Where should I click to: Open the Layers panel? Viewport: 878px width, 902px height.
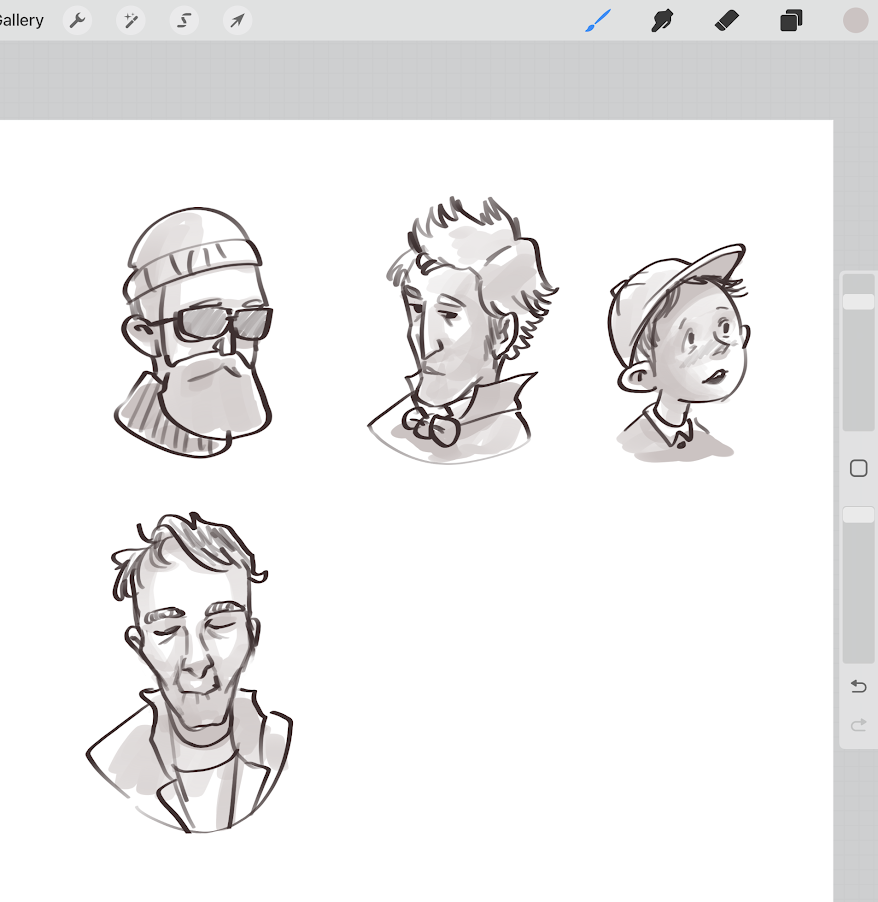click(x=791, y=20)
